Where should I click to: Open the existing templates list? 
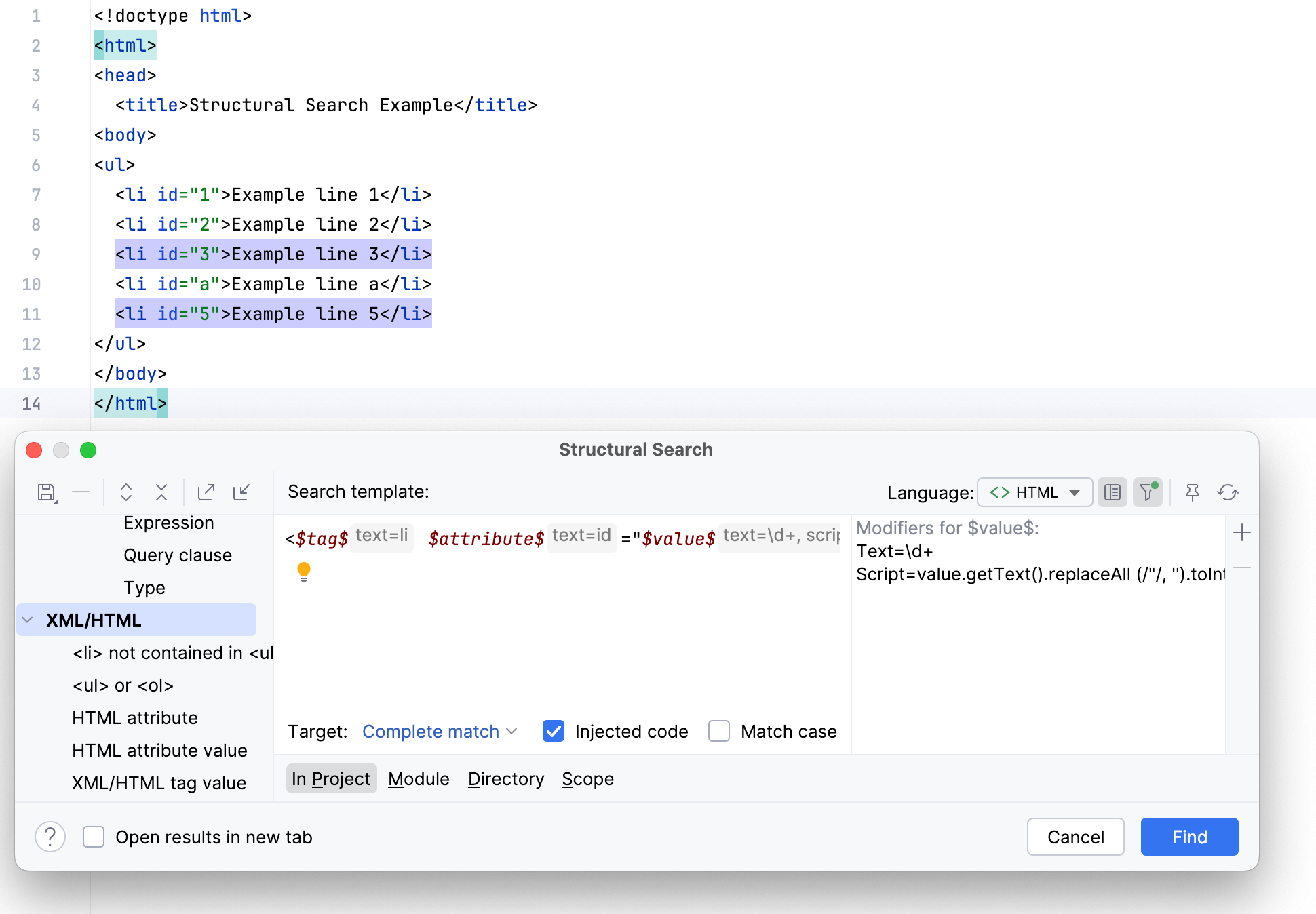coord(1112,492)
